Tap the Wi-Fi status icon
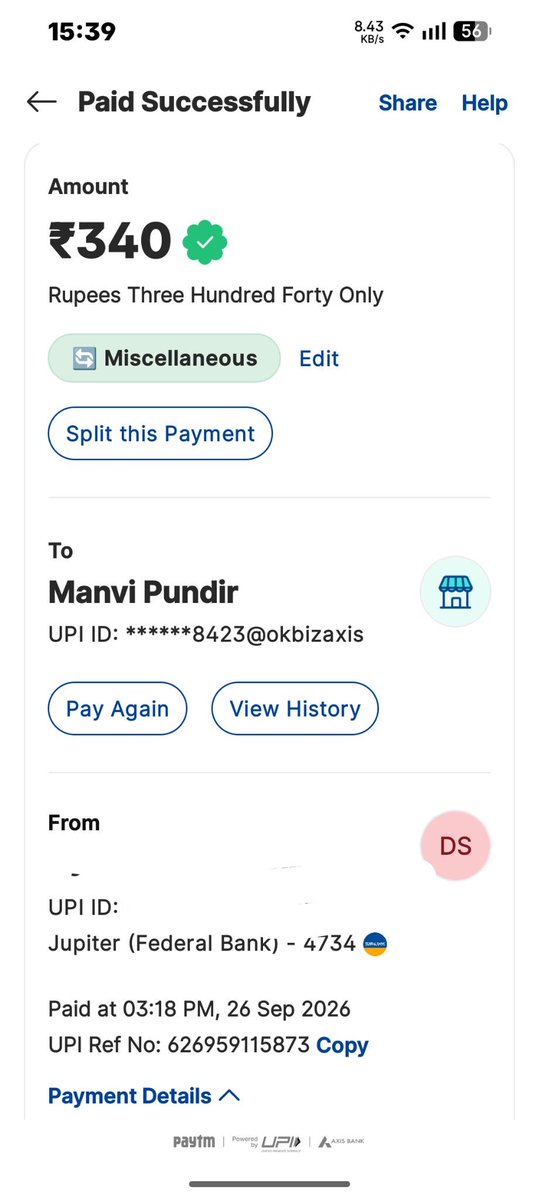This screenshot has height=1200, width=539. click(x=403, y=31)
